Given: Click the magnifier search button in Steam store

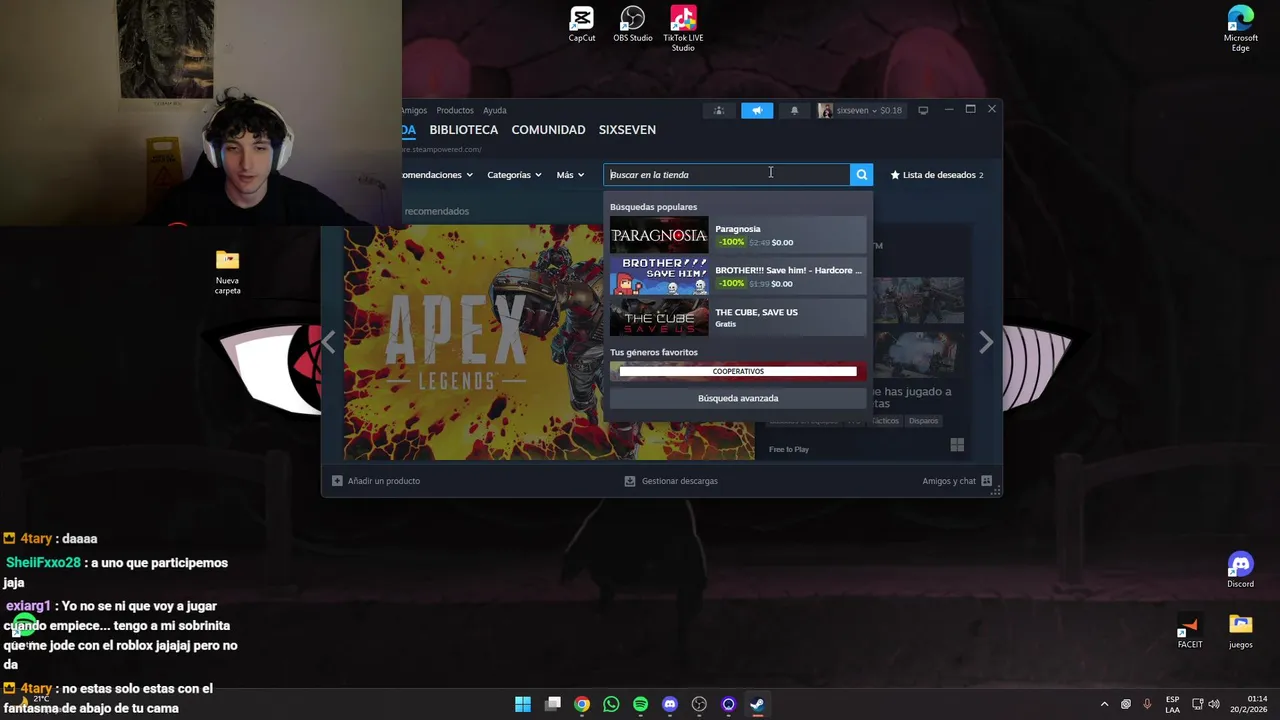Looking at the screenshot, I should click(861, 175).
